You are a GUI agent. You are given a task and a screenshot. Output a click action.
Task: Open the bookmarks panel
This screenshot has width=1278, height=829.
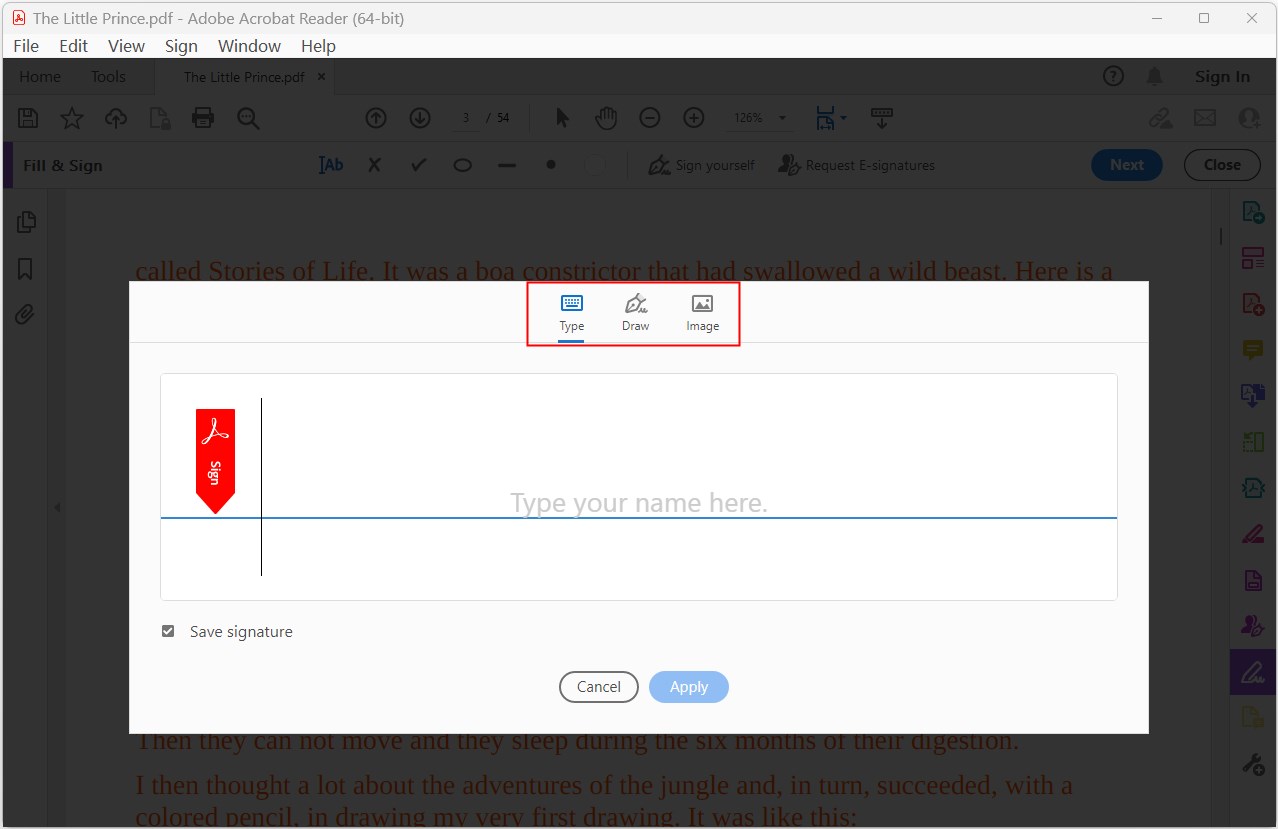point(24,268)
